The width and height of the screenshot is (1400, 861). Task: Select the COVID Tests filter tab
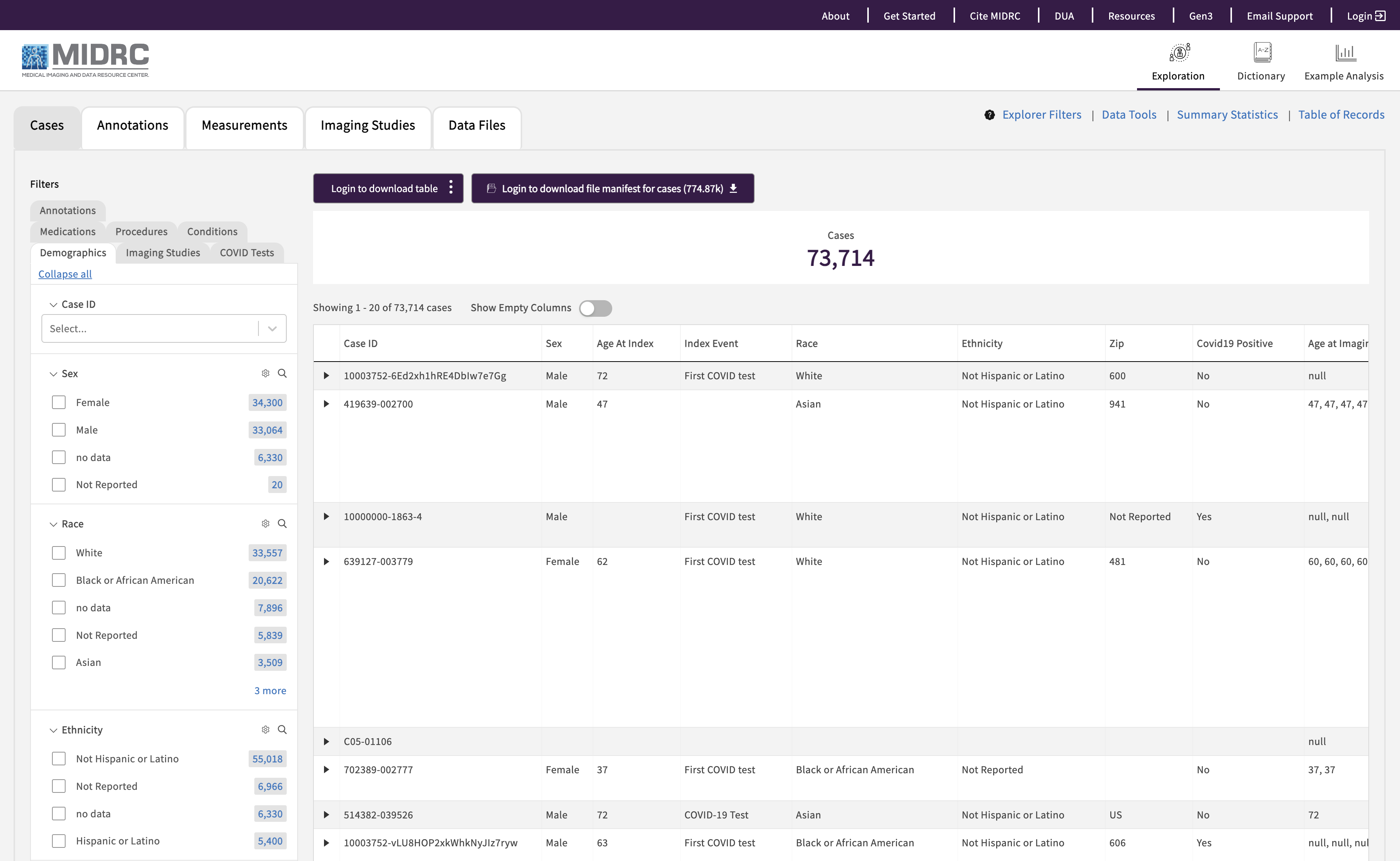click(247, 253)
